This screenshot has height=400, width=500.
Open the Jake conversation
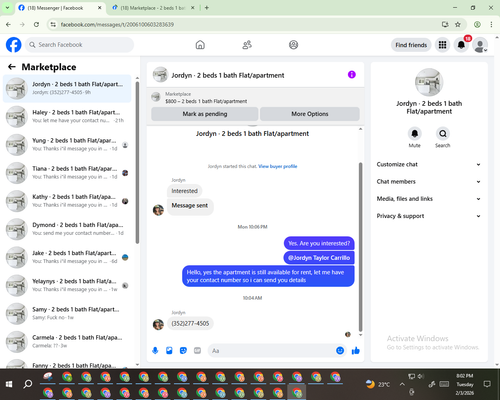(x=67, y=257)
